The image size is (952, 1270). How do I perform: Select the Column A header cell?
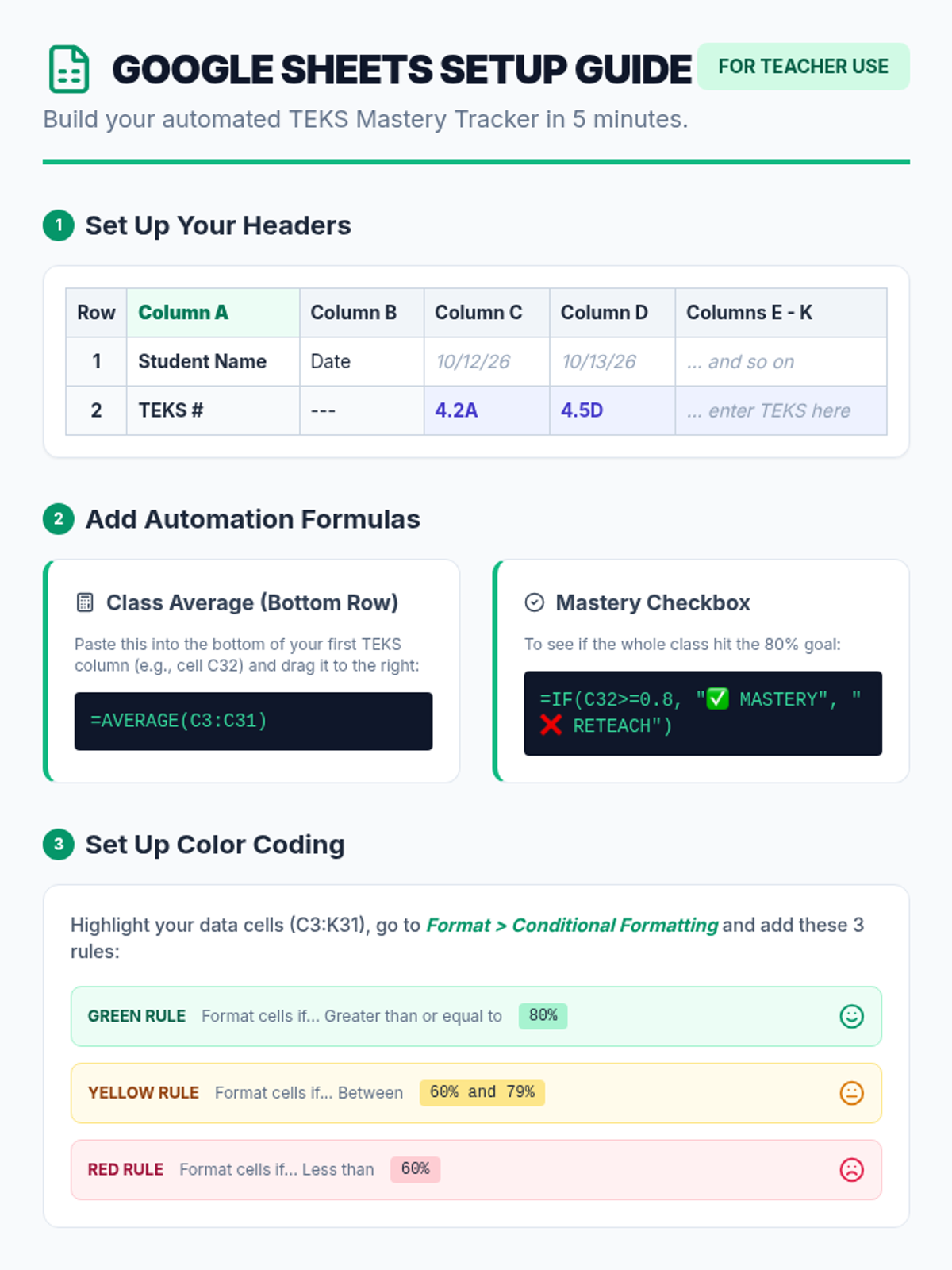(x=213, y=313)
